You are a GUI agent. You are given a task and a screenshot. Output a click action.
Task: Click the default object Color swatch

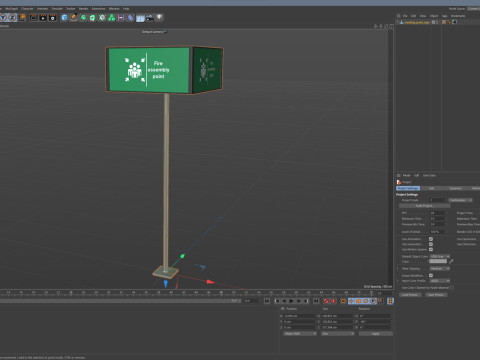[438, 261]
